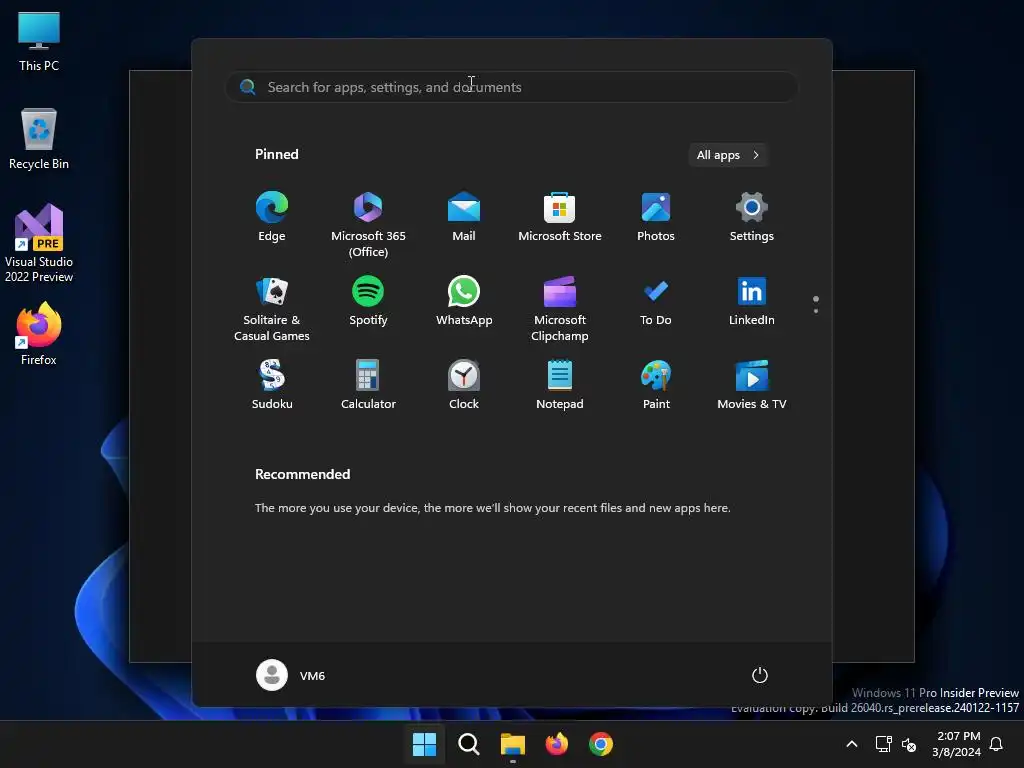Click the muted volume tray icon
Viewport: 1024px width, 768px height.
[x=908, y=744]
